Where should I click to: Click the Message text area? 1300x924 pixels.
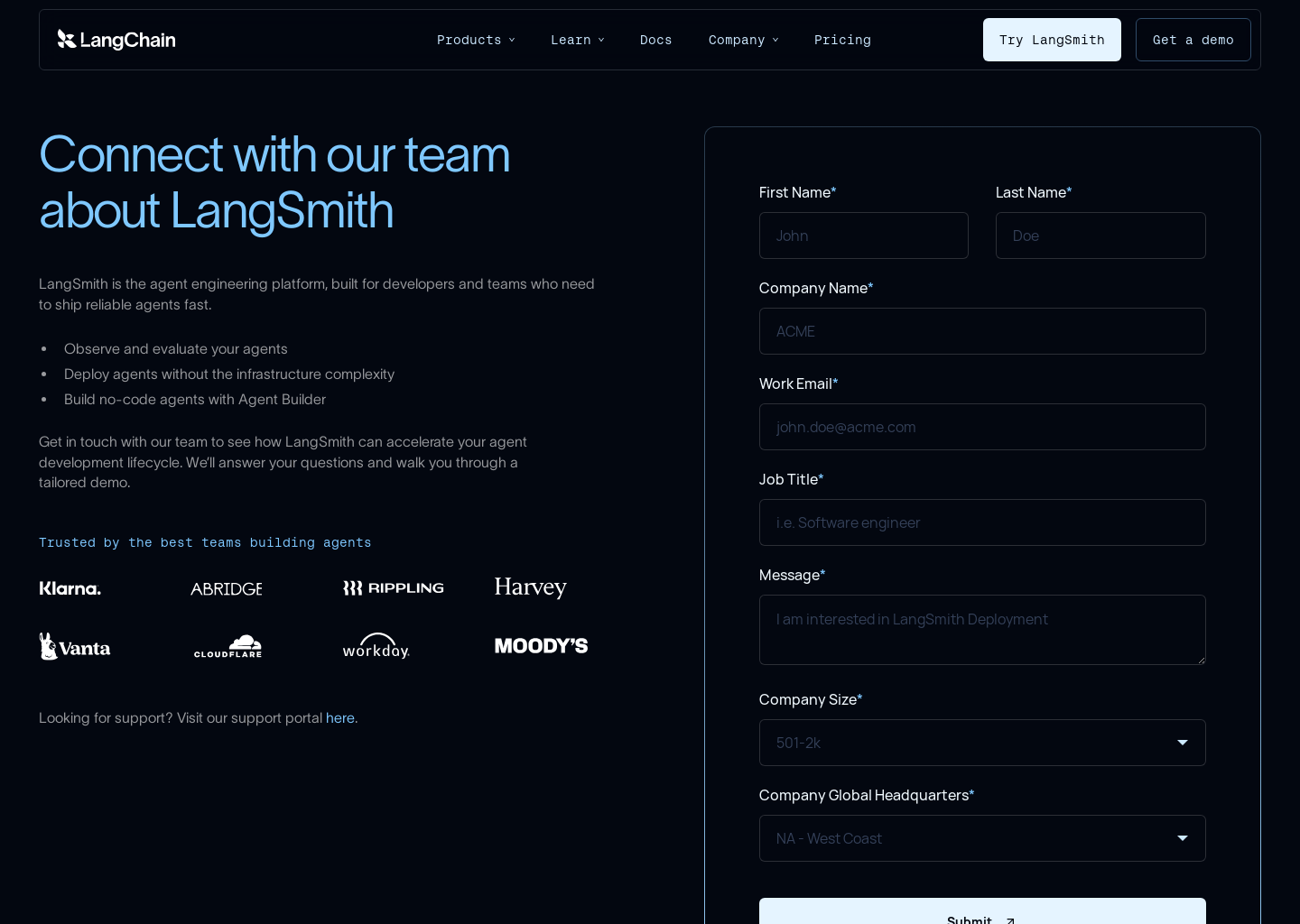point(982,629)
